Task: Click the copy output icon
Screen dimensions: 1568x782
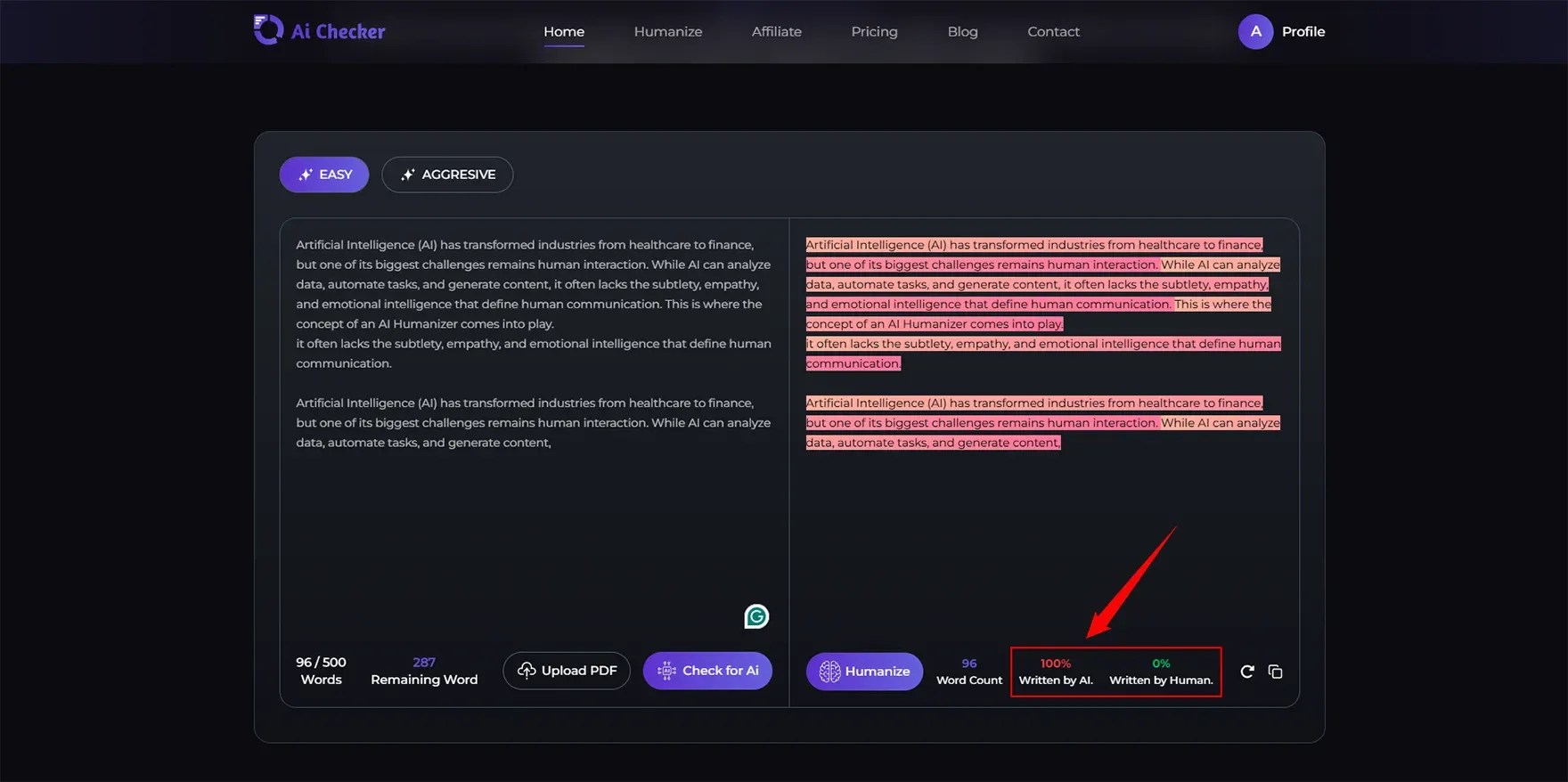Action: tap(1275, 672)
